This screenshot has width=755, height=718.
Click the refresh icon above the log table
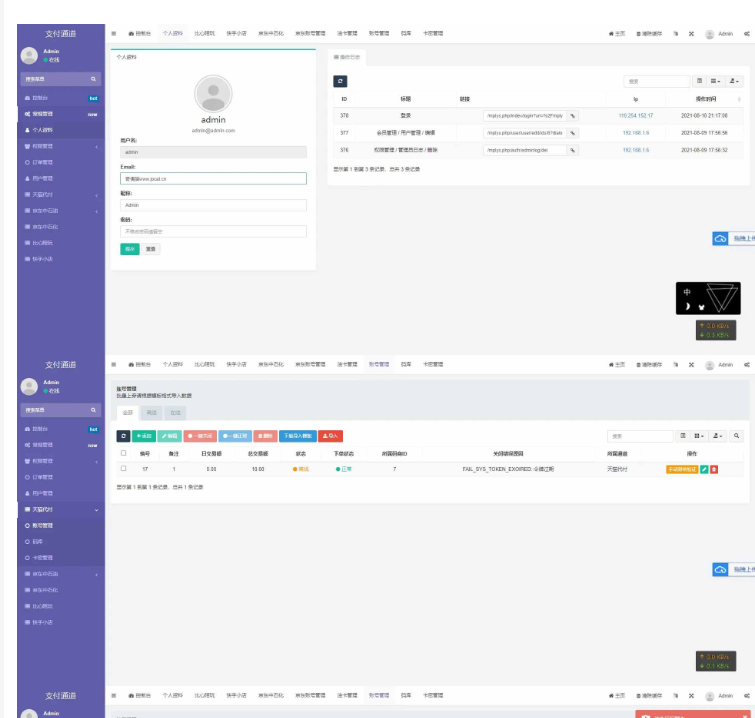pos(340,81)
